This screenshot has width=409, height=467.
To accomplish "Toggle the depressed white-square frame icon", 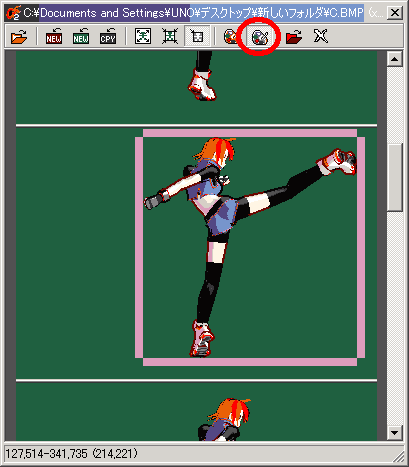I will [x=197, y=36].
